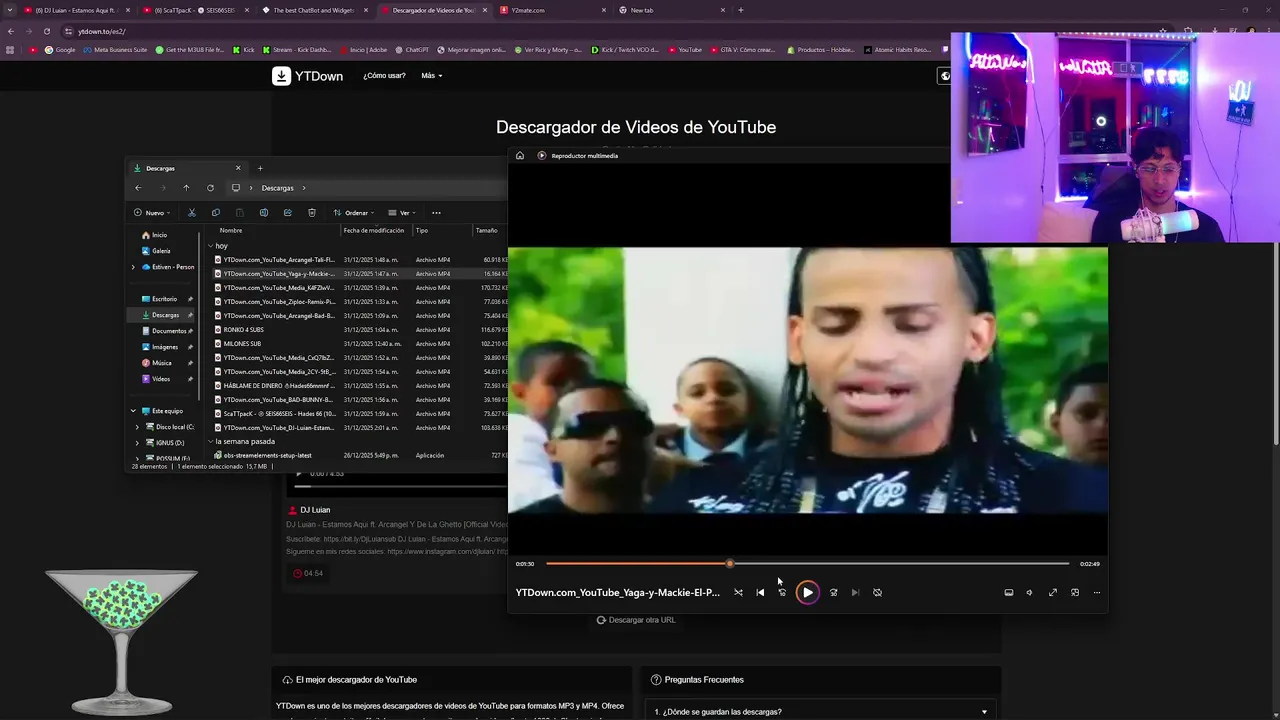Open Documentos in Explorer sidebar
1280x720 pixels.
(x=168, y=331)
